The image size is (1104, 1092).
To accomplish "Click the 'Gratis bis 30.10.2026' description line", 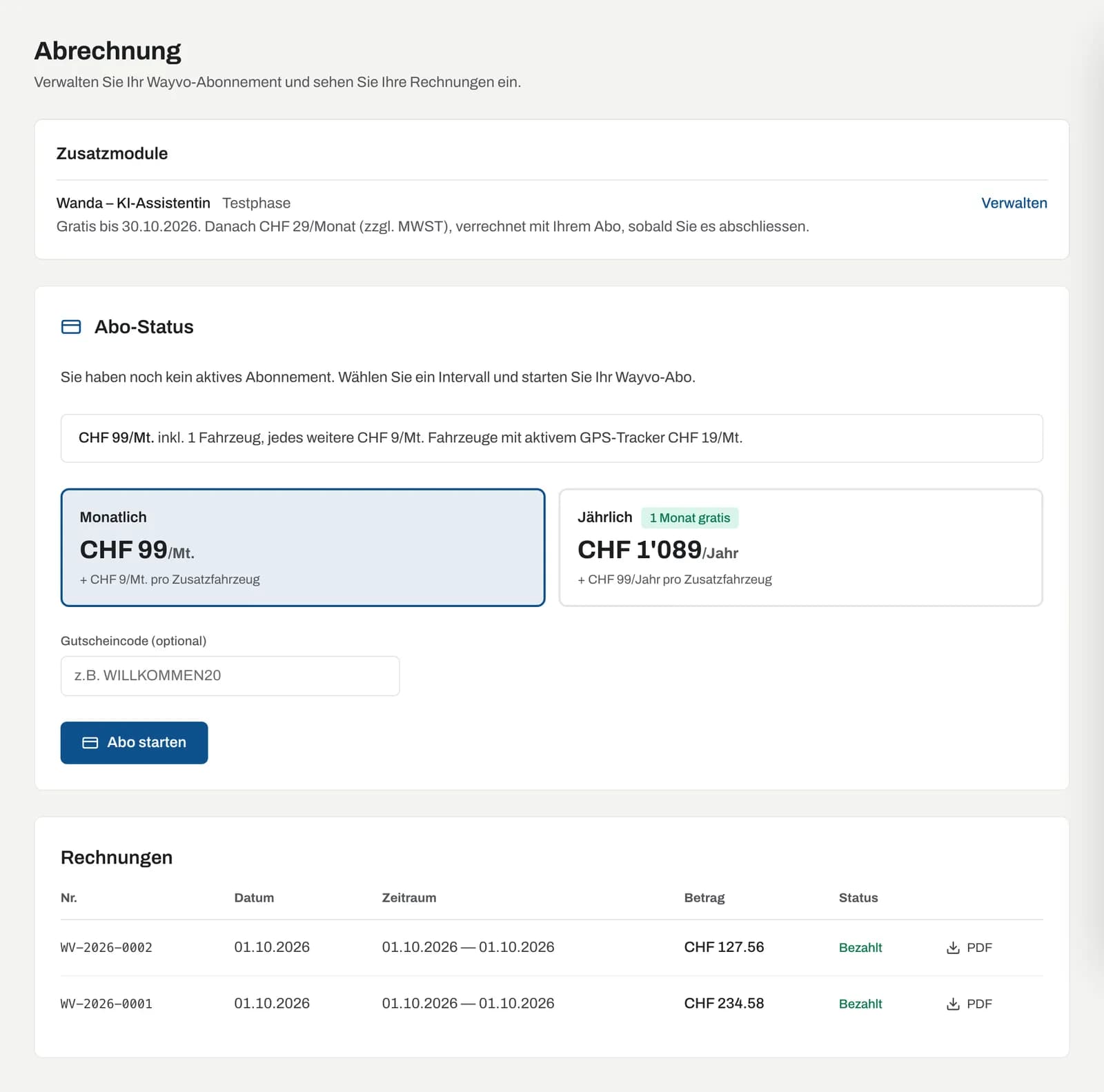I will [x=433, y=226].
